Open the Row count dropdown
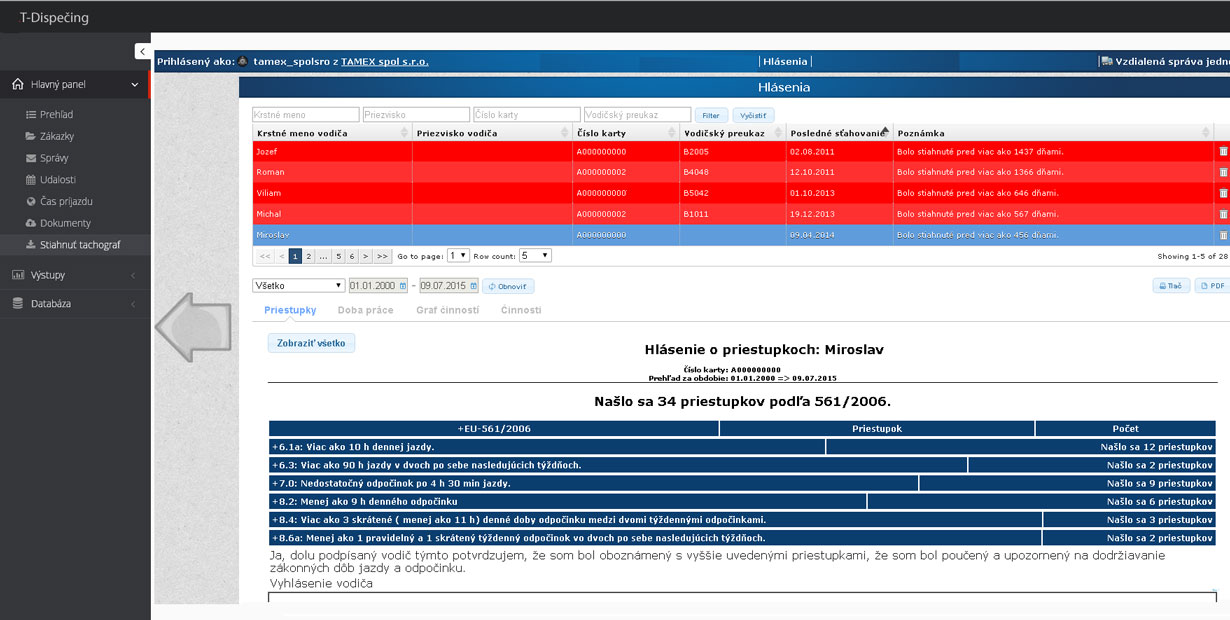 pos(535,256)
